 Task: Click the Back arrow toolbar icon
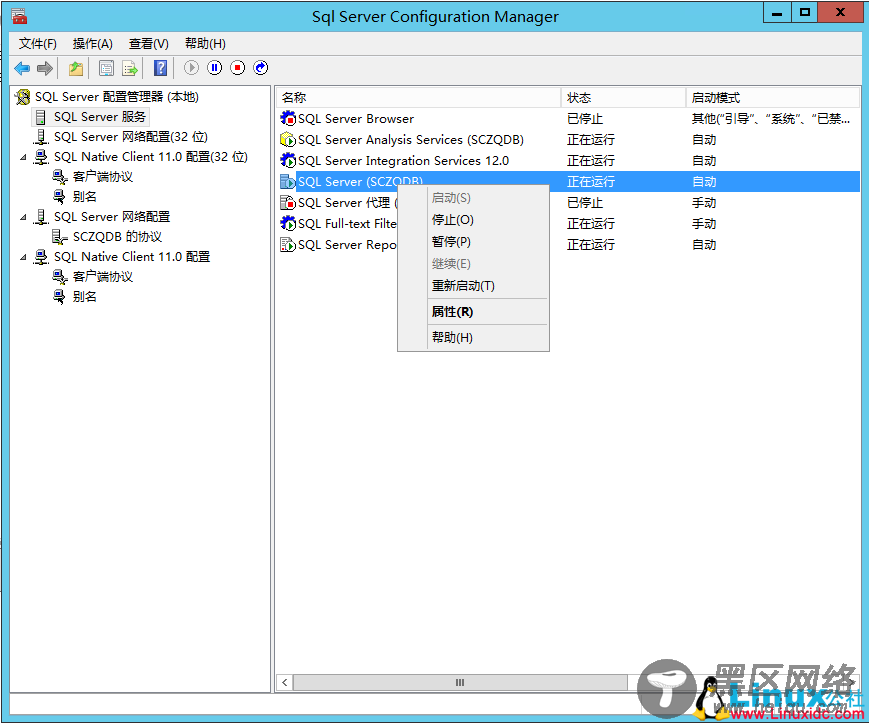click(22, 68)
